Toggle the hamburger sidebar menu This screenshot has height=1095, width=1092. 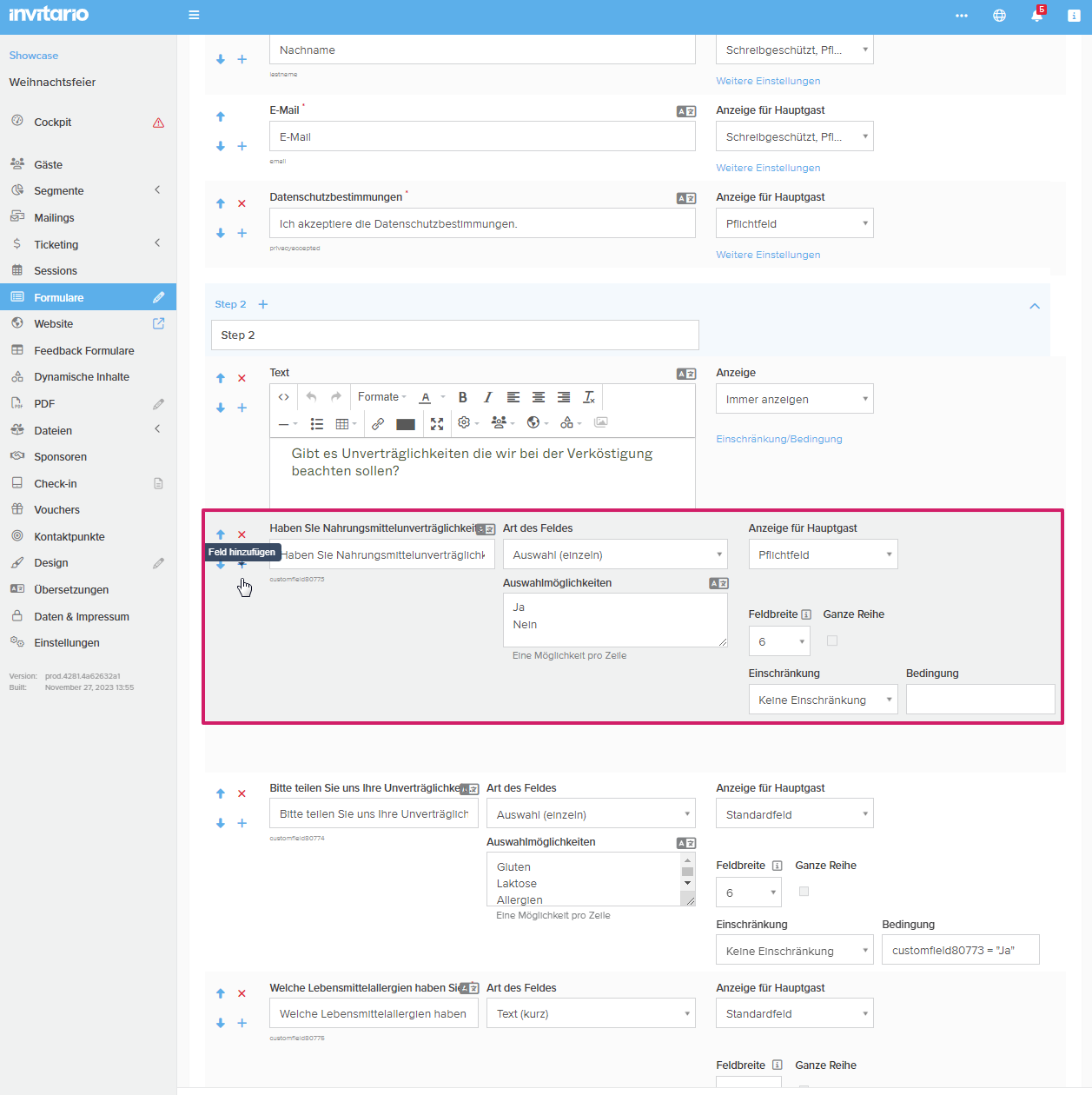[194, 15]
